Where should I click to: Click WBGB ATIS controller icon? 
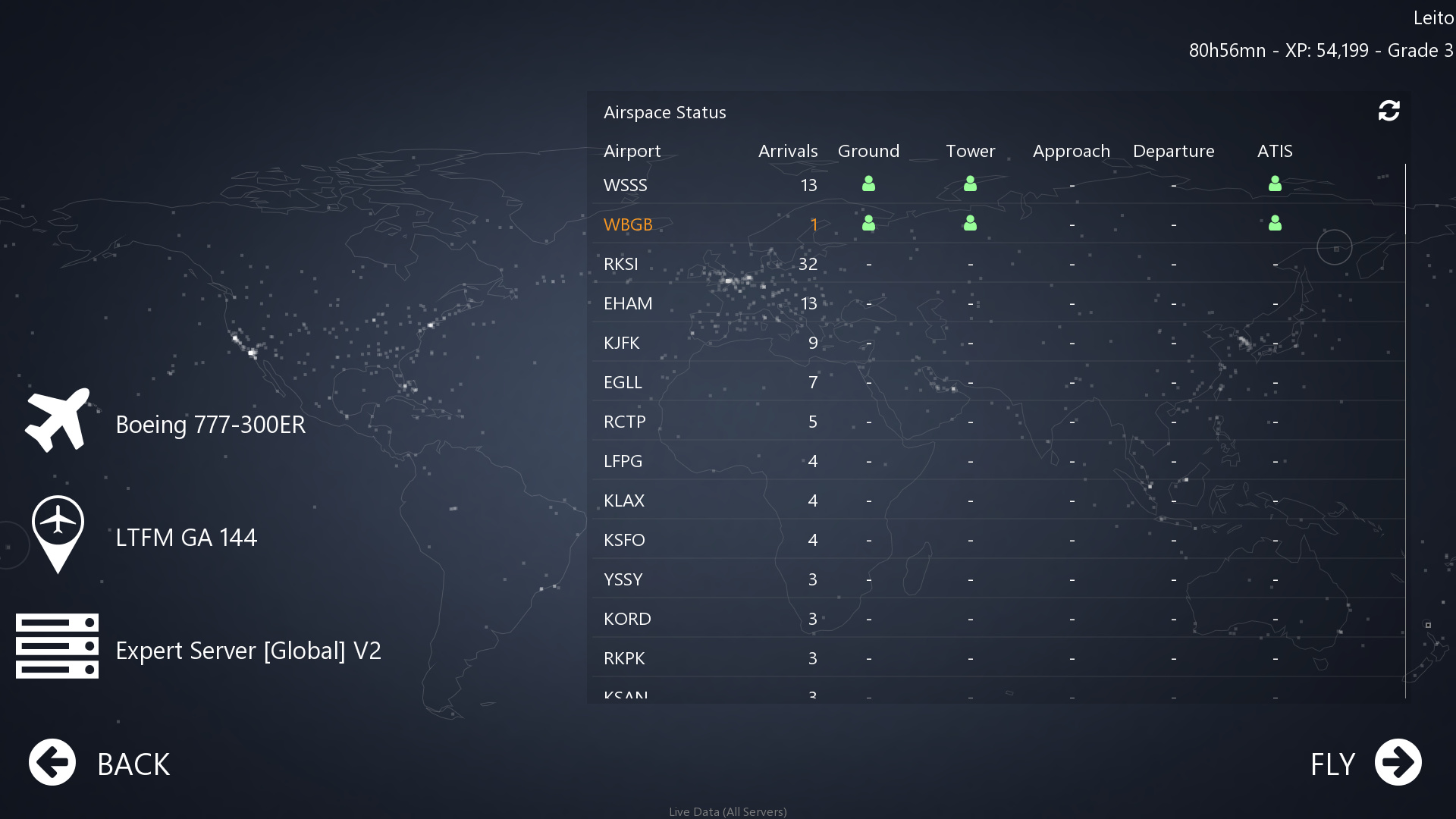(x=1275, y=224)
